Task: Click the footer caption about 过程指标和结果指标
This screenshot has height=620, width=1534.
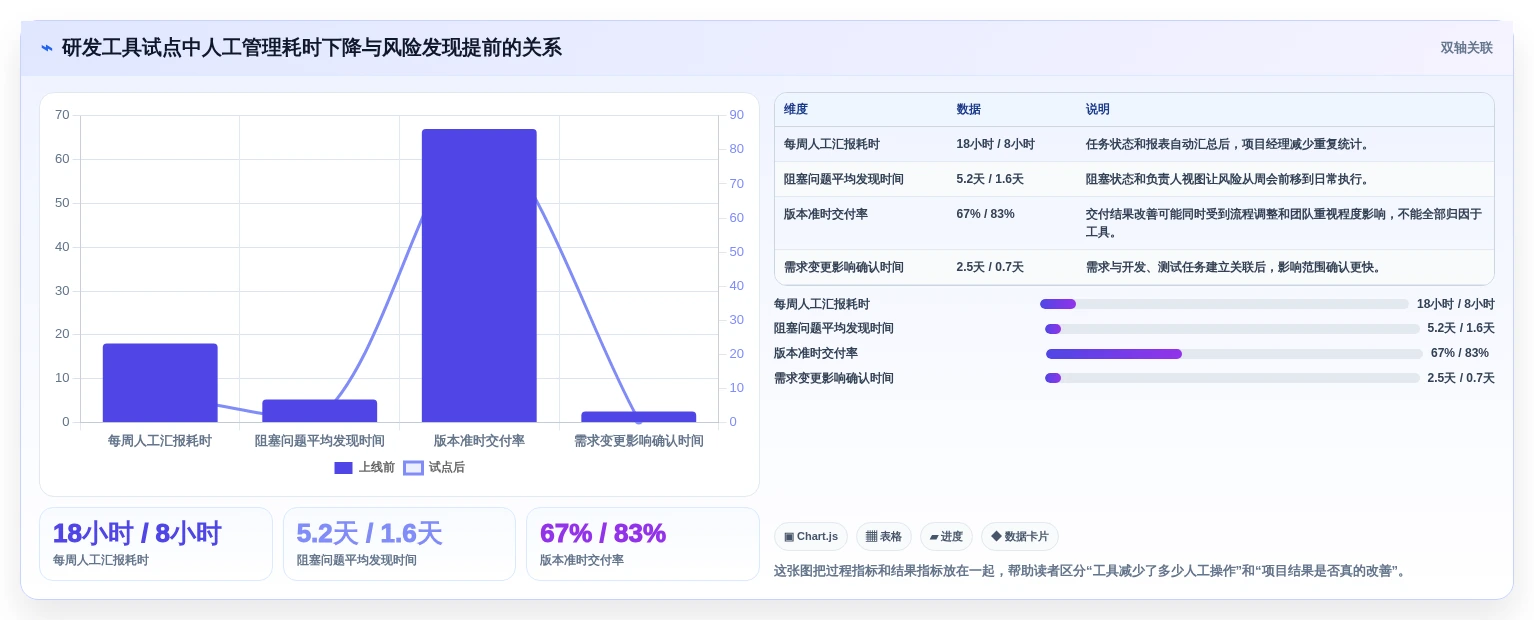Action: click(x=1091, y=571)
